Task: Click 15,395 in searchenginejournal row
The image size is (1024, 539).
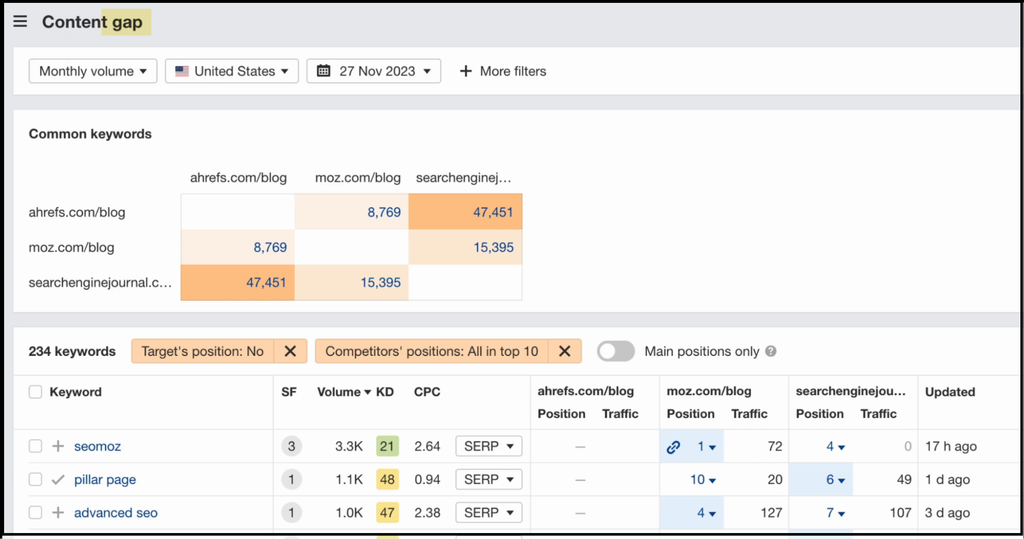Action: tap(381, 283)
